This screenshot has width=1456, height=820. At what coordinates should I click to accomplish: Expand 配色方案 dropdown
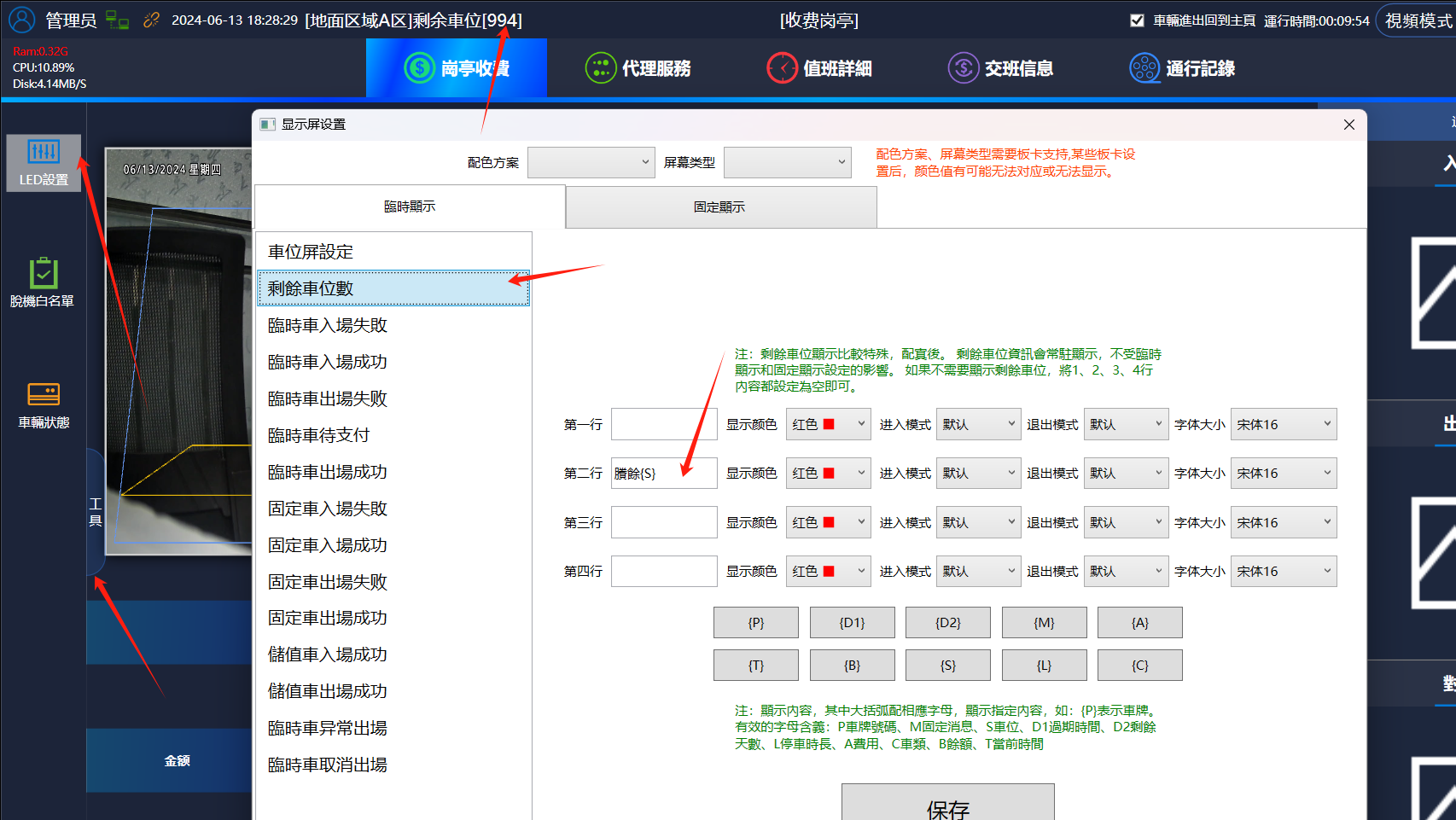tap(591, 162)
